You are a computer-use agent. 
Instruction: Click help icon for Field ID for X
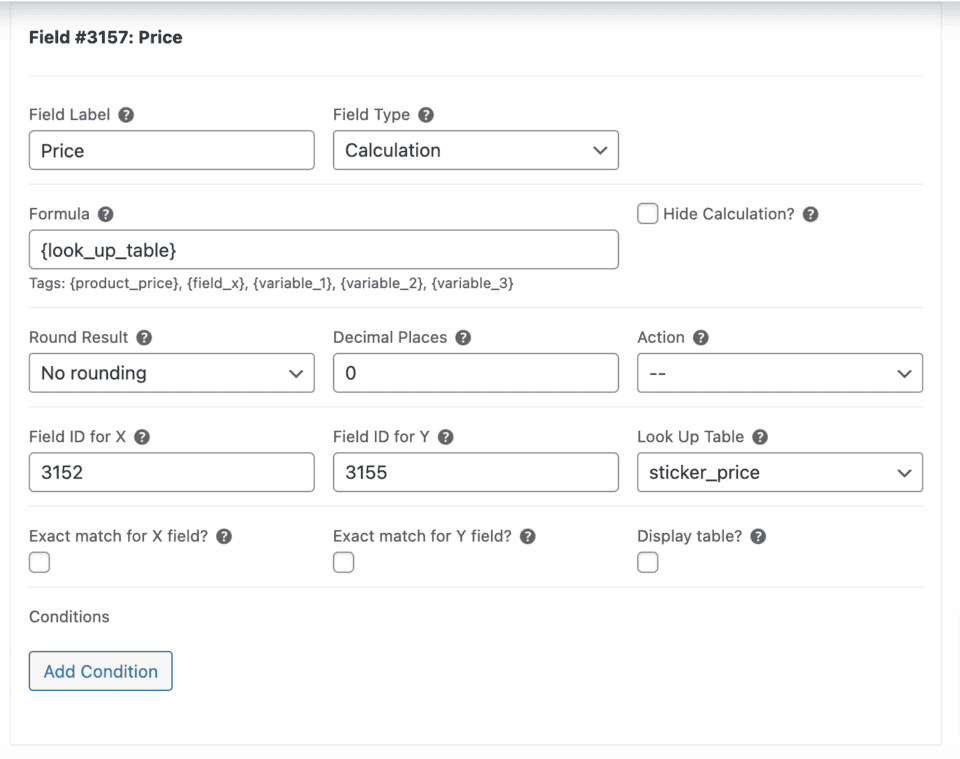142,437
